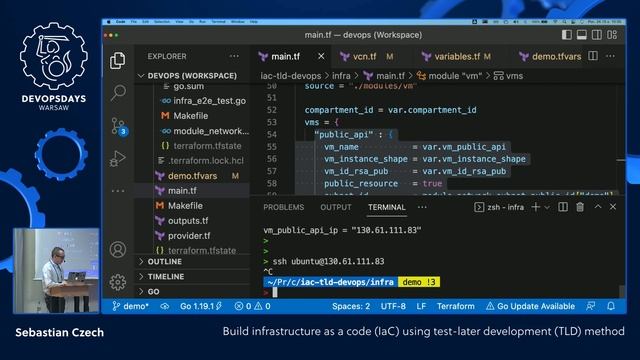The image size is (640, 360).
Task: Create a new terminal with plus icon
Action: (x=536, y=207)
